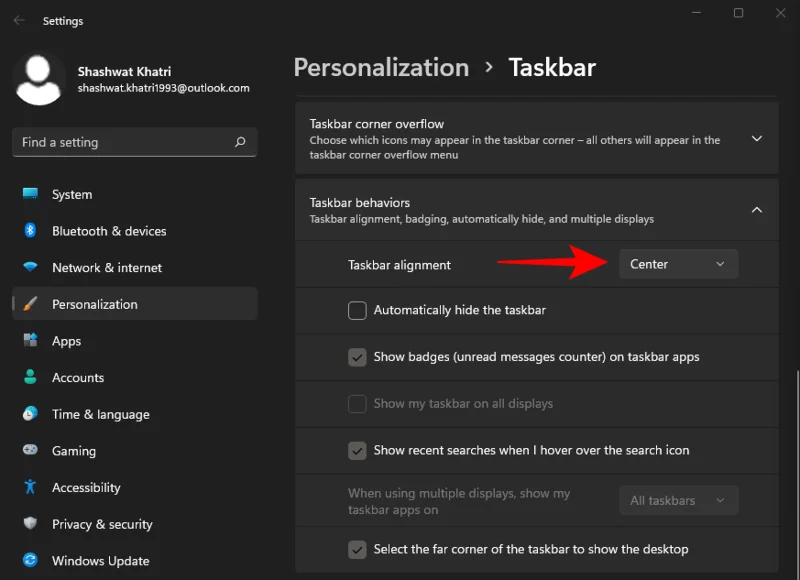Select Bluetooth & devices in sidebar
Viewport: 800px width, 580px height.
pos(107,231)
